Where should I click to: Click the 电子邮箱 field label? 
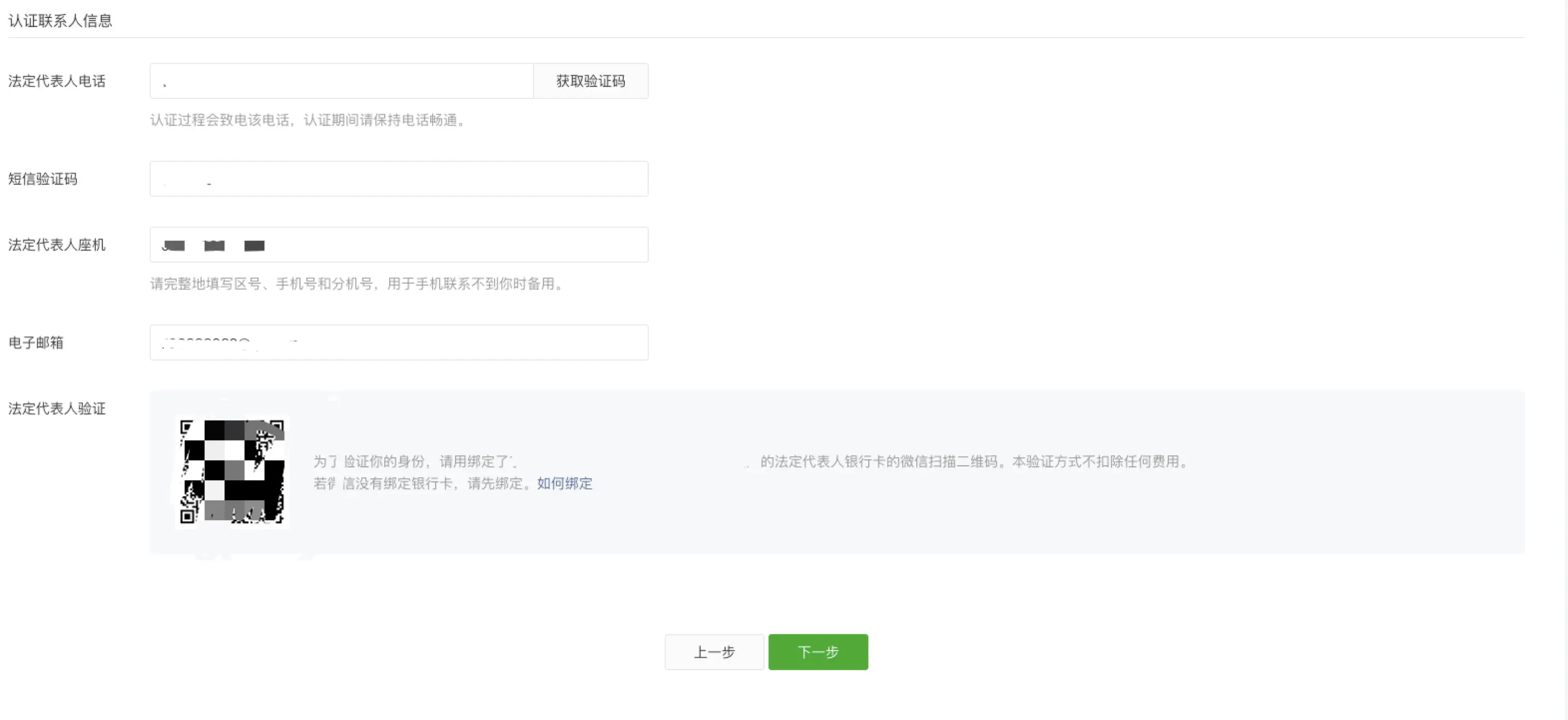click(x=36, y=342)
